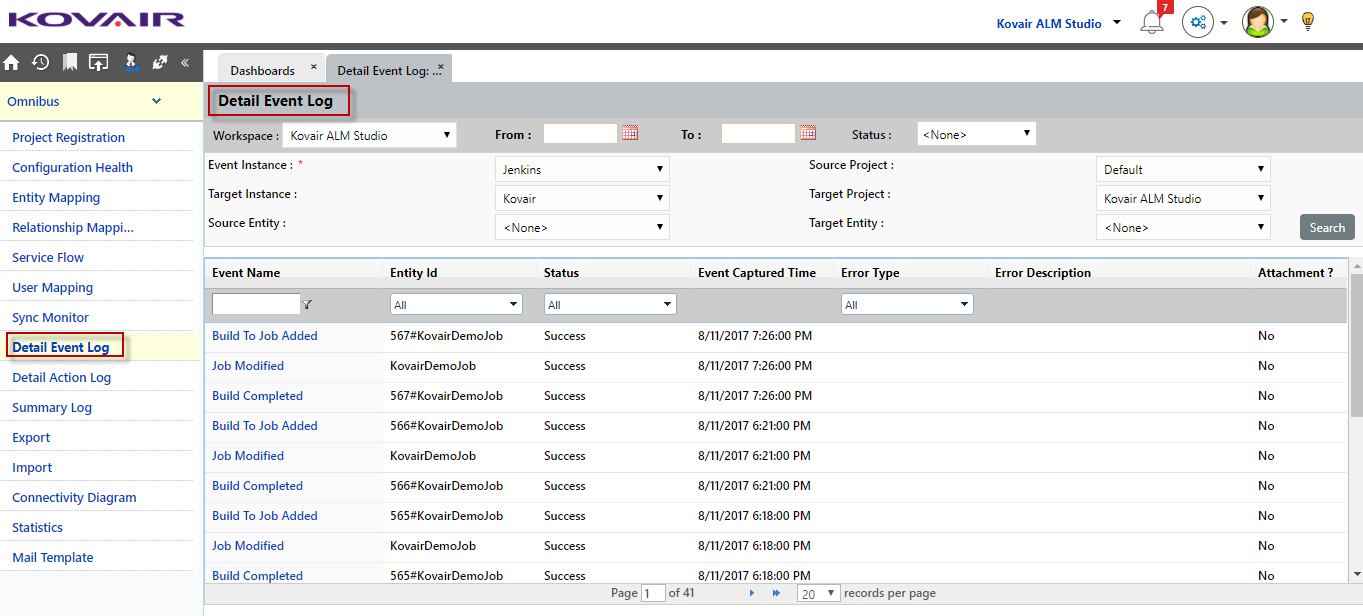Collapse the sidebar with double chevron

[x=185, y=62]
